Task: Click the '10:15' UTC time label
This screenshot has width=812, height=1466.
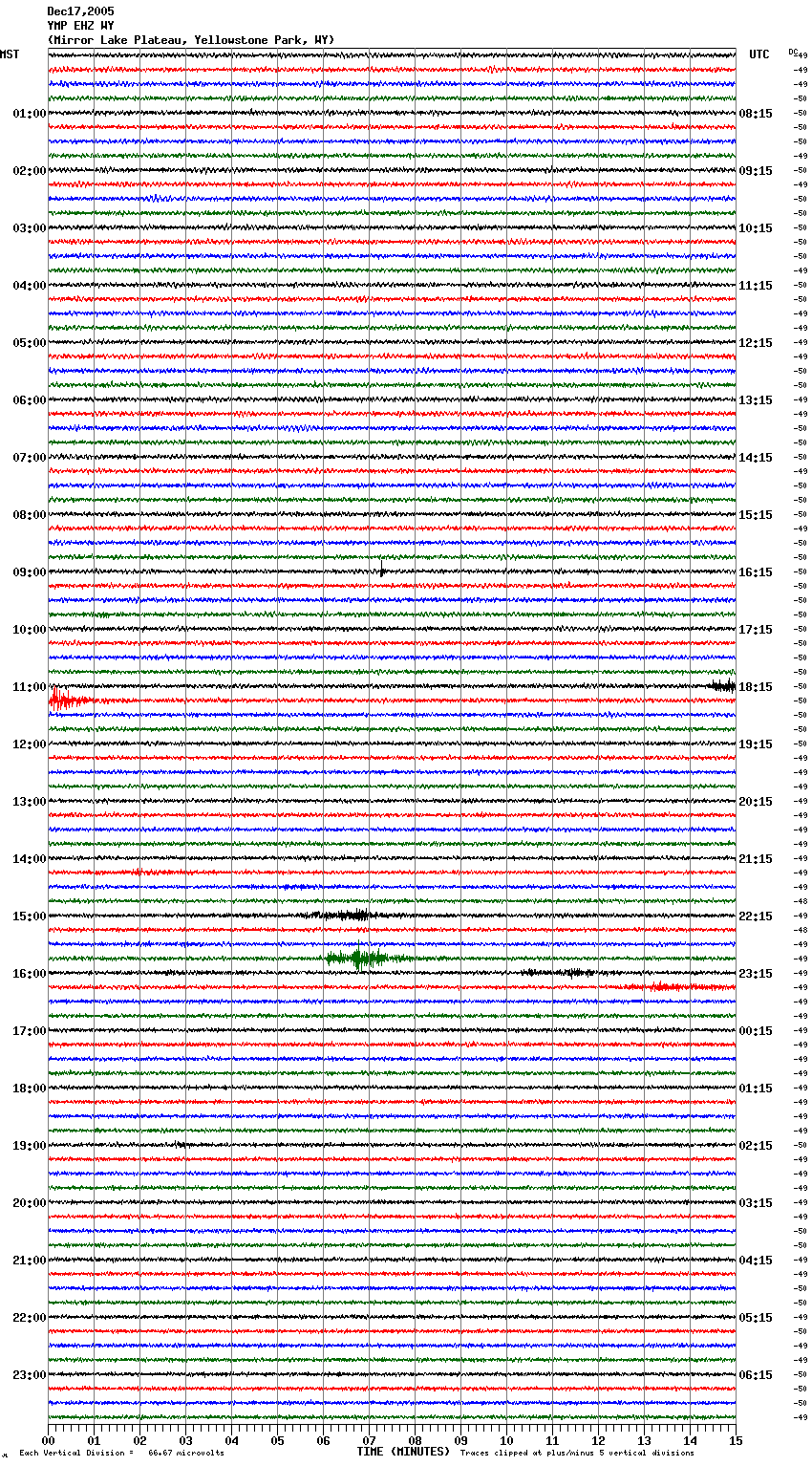Action: pos(756,228)
